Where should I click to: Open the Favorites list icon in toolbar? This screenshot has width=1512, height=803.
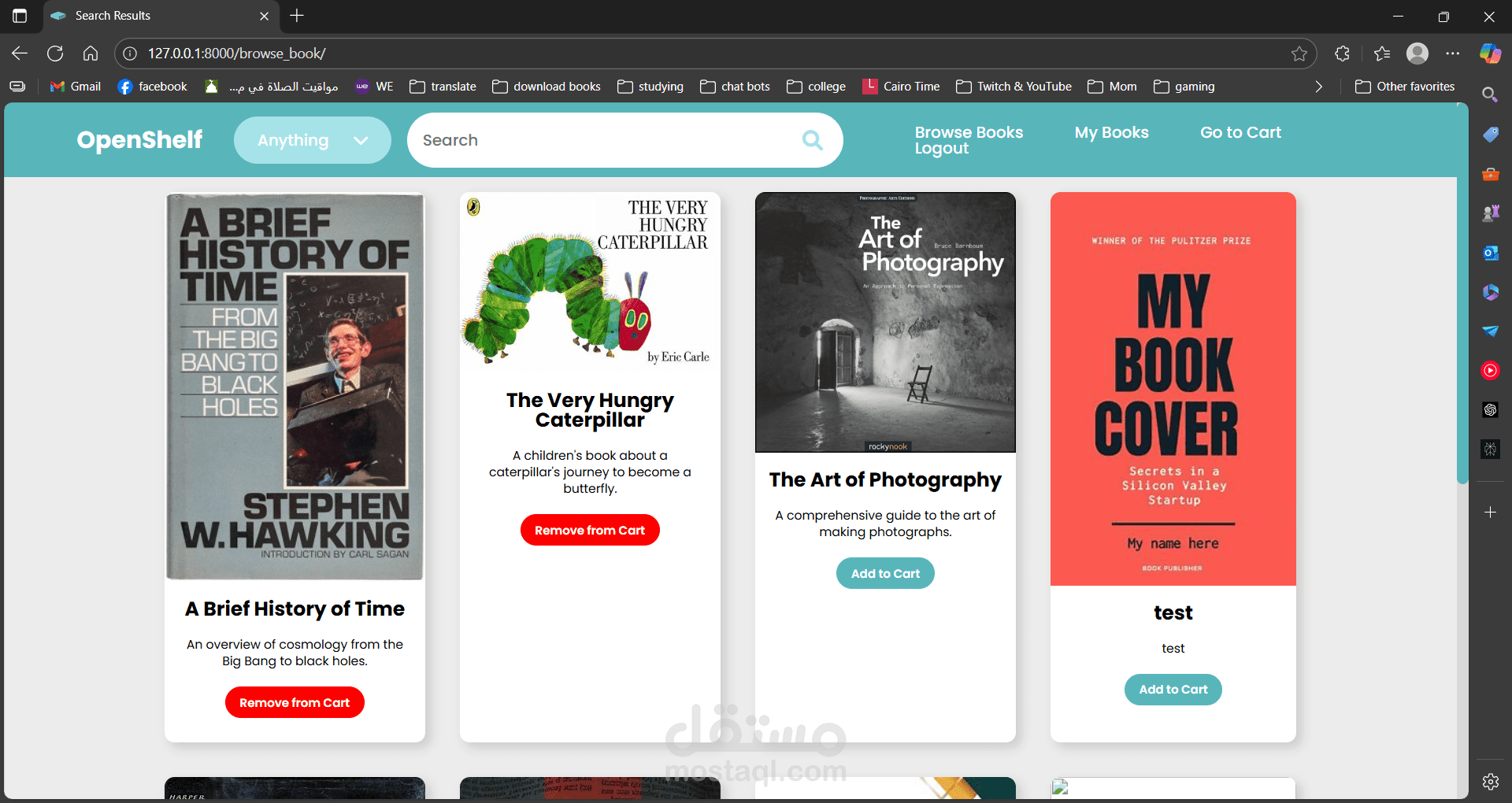coord(1382,54)
